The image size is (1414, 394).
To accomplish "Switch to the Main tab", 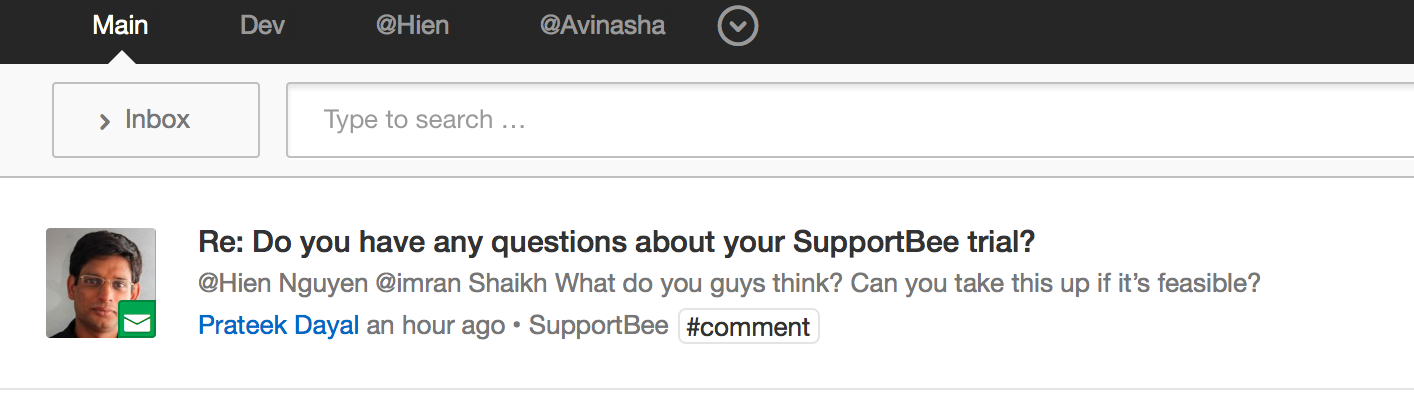I will [x=120, y=25].
